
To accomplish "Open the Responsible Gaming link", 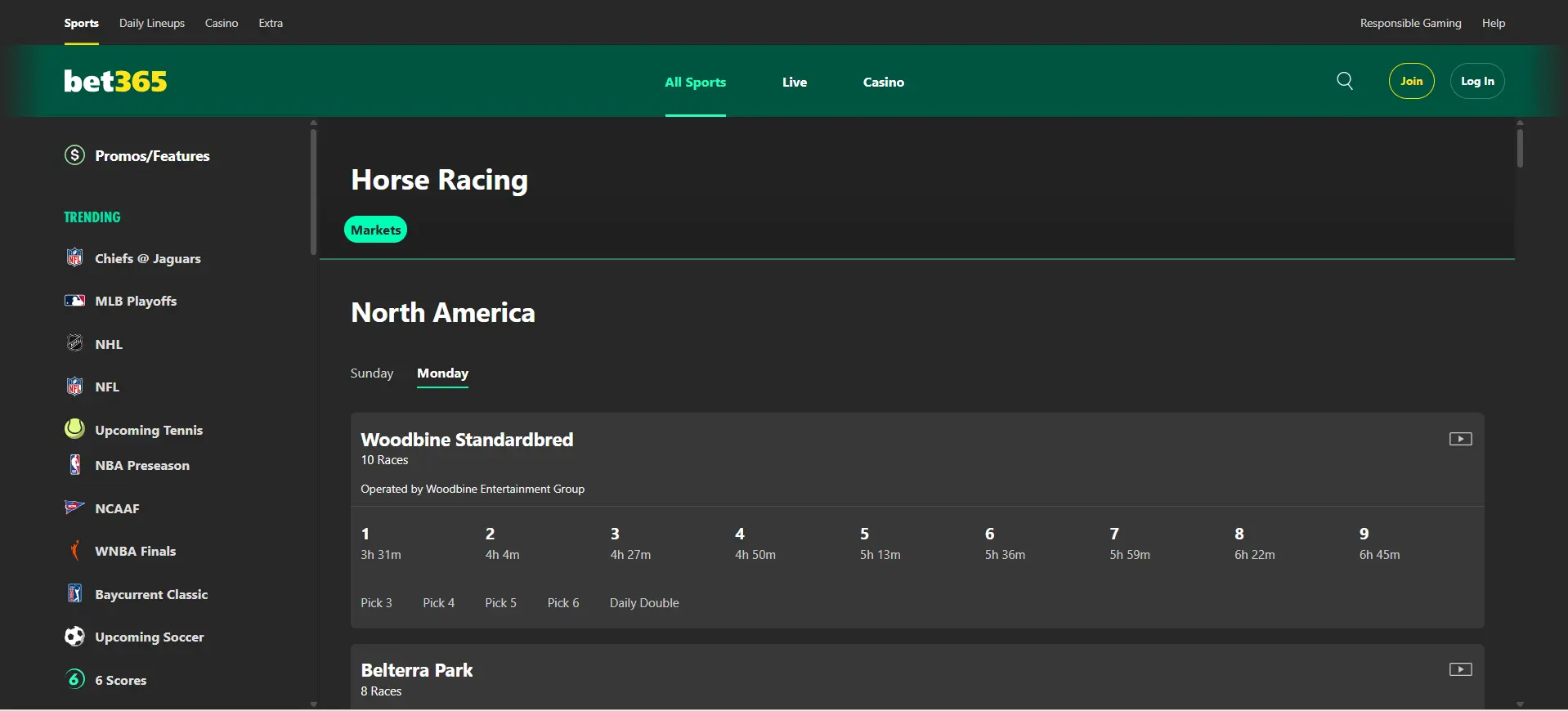I will pos(1410,23).
